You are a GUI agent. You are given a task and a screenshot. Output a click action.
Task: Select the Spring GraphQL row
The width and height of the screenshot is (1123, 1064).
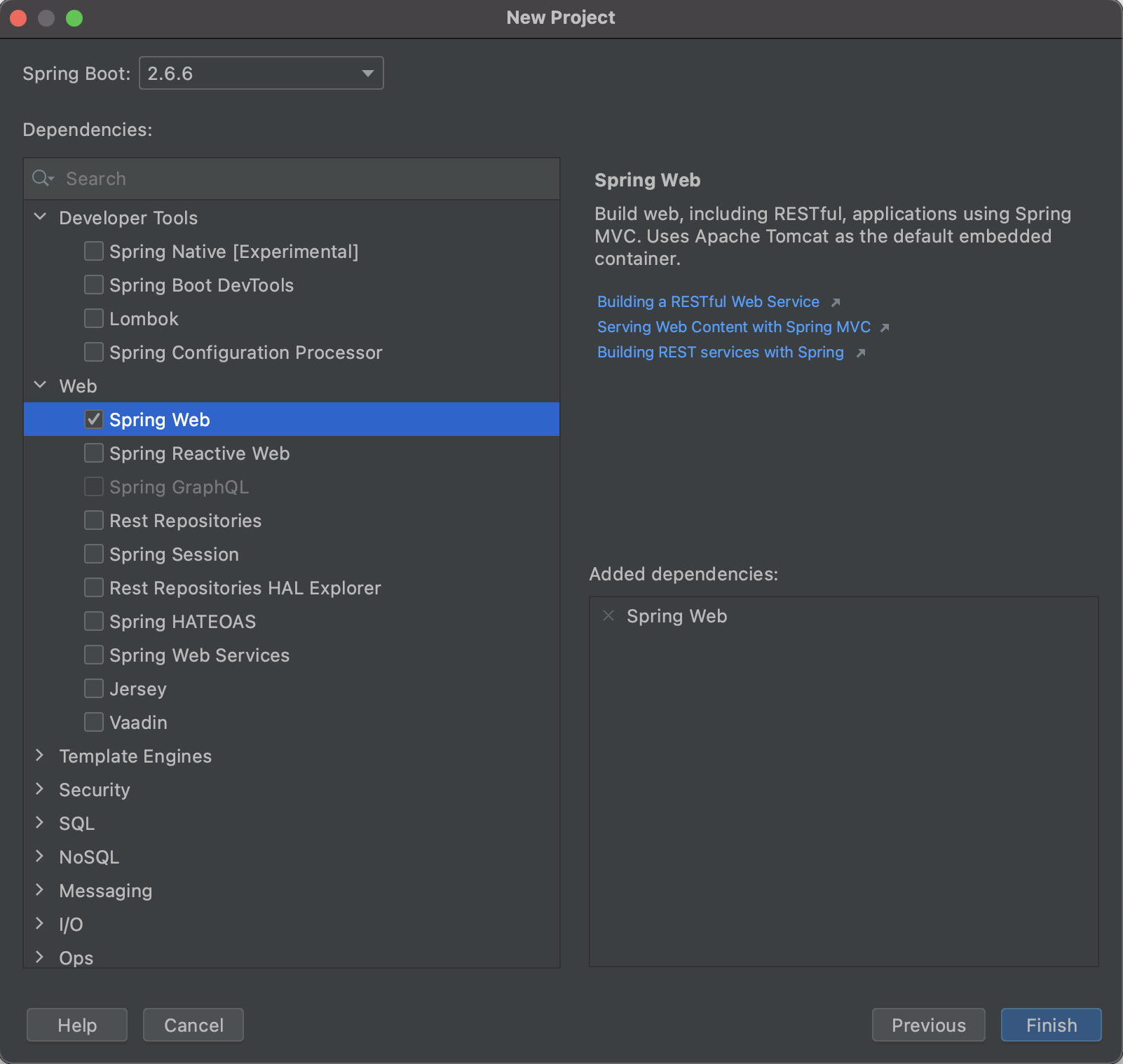point(292,486)
